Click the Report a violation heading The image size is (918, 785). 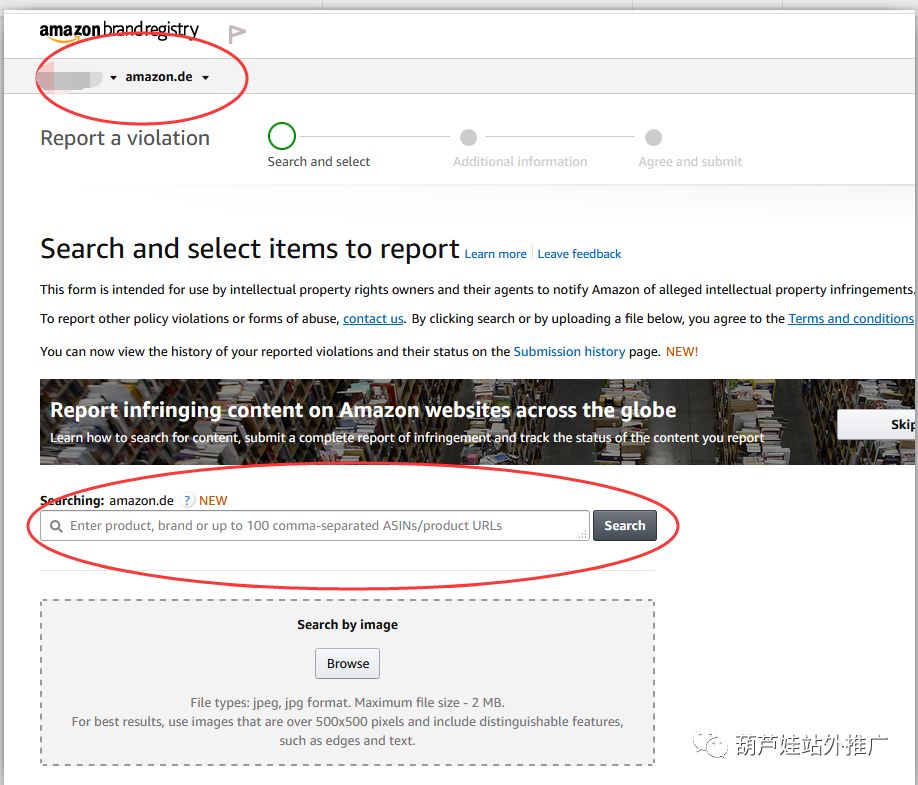[x=125, y=138]
